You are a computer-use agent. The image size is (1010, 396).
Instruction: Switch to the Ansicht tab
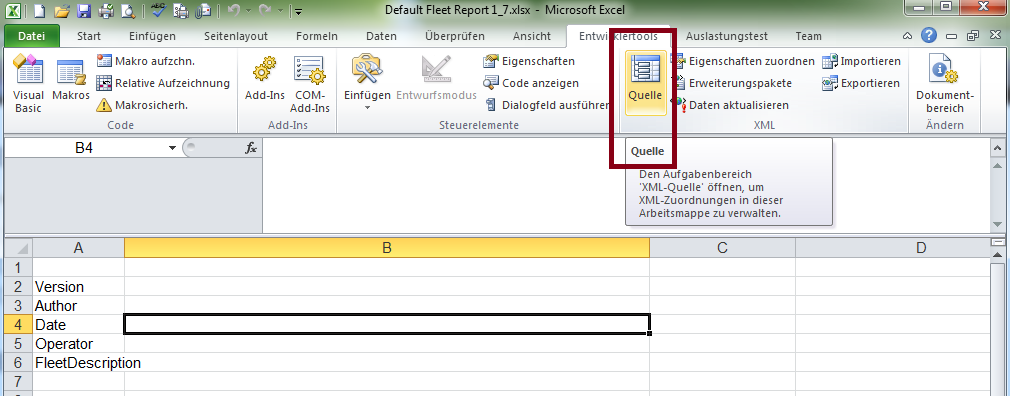click(532, 36)
